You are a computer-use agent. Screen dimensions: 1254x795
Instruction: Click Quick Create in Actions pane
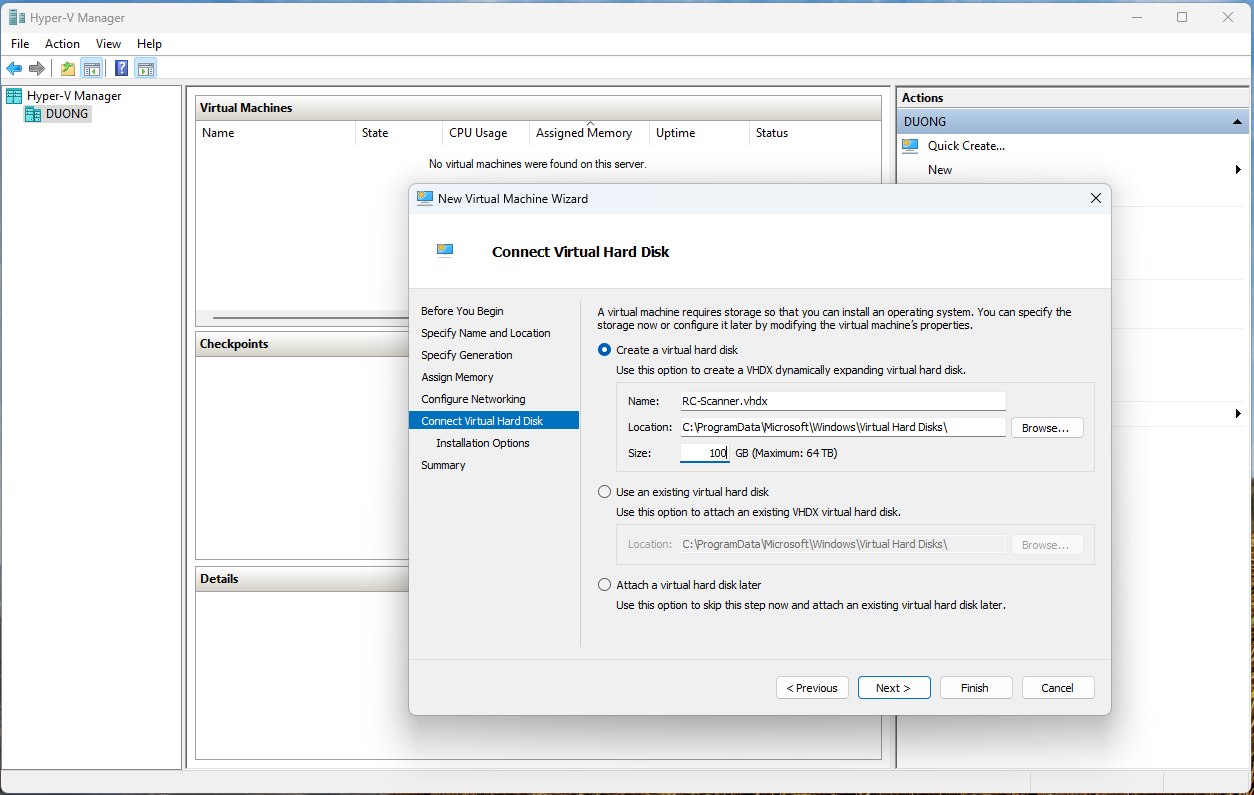click(x=966, y=146)
